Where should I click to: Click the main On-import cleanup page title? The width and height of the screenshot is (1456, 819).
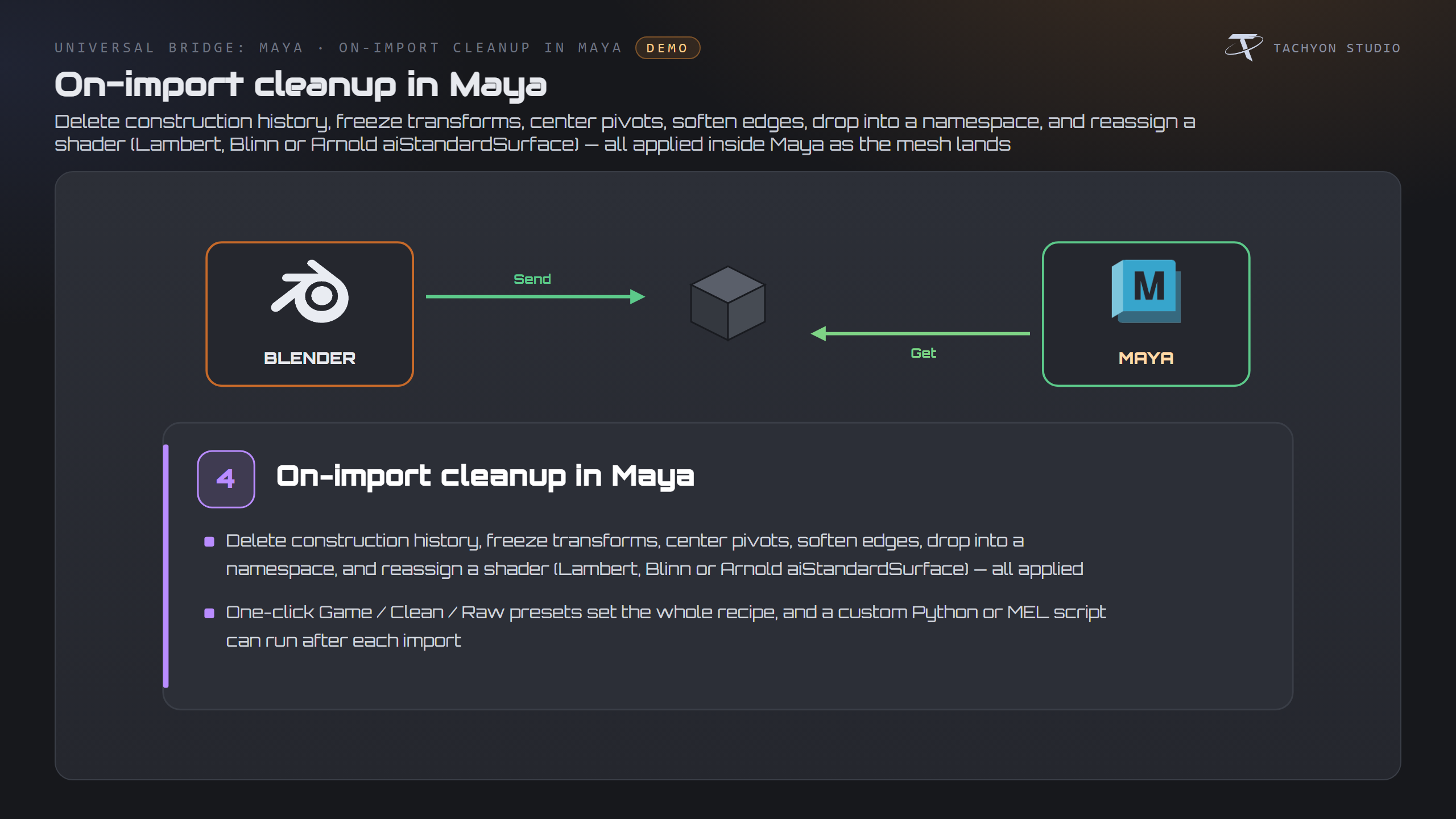pyautogui.click(x=300, y=85)
